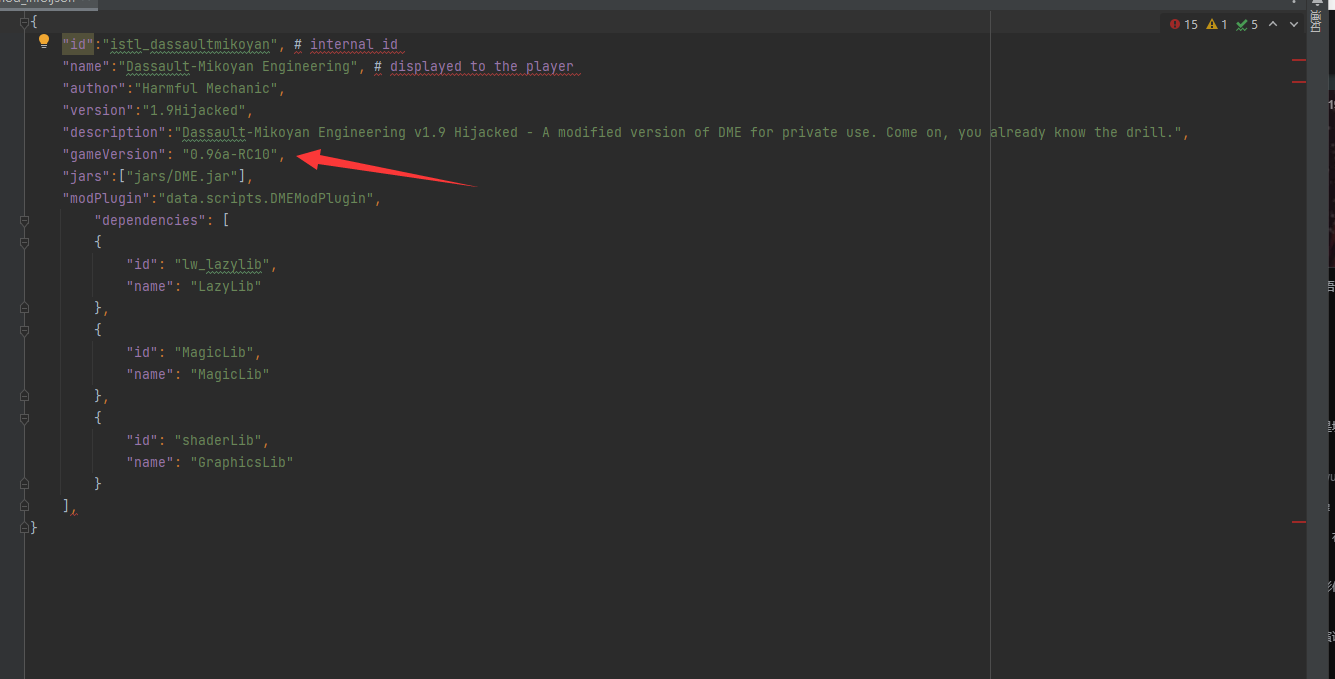Viewport: 1335px width, 679px height.
Task: Select the mod_info.json editor tab
Action: 40,3
